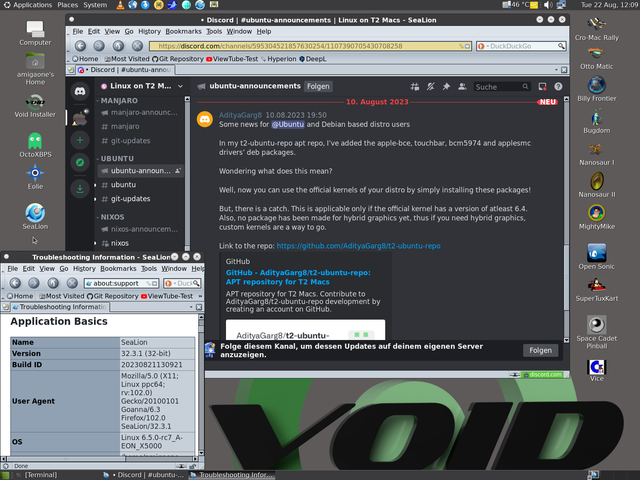The height and width of the screenshot is (480, 640).
Task: Open tab list dropdown in Troubleshooting window
Action: coord(191,307)
